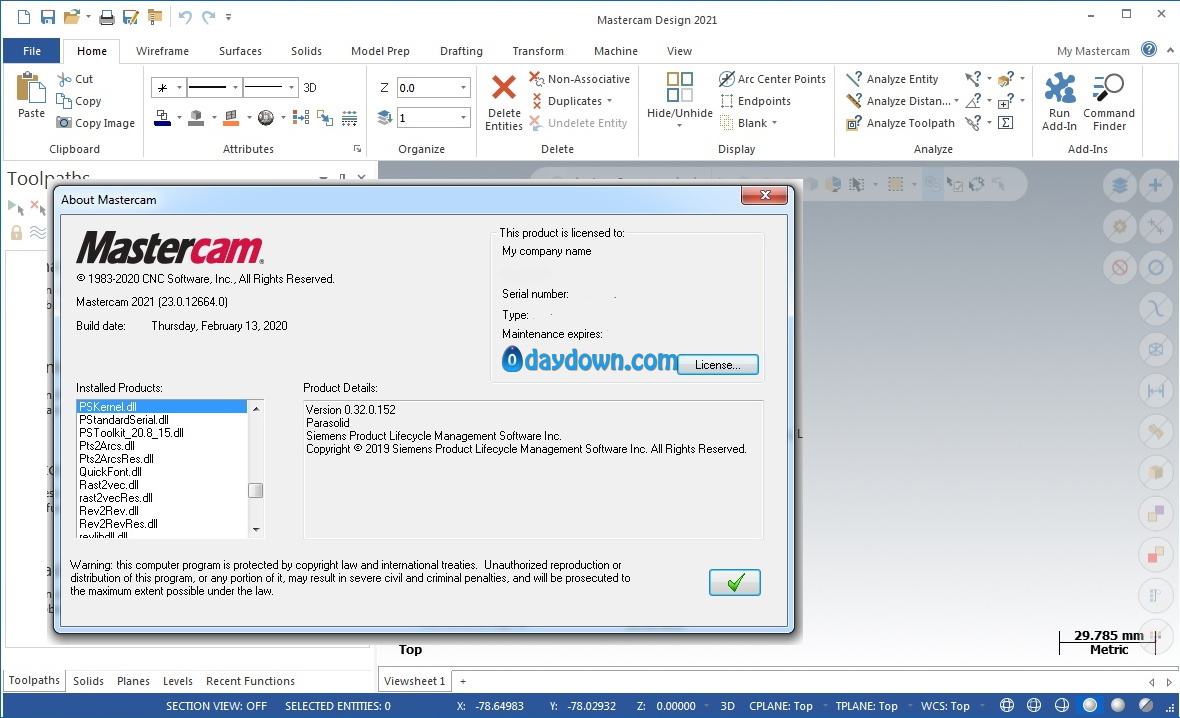Click the wireframe color swatch
This screenshot has height=718, width=1180.
click(x=163, y=117)
